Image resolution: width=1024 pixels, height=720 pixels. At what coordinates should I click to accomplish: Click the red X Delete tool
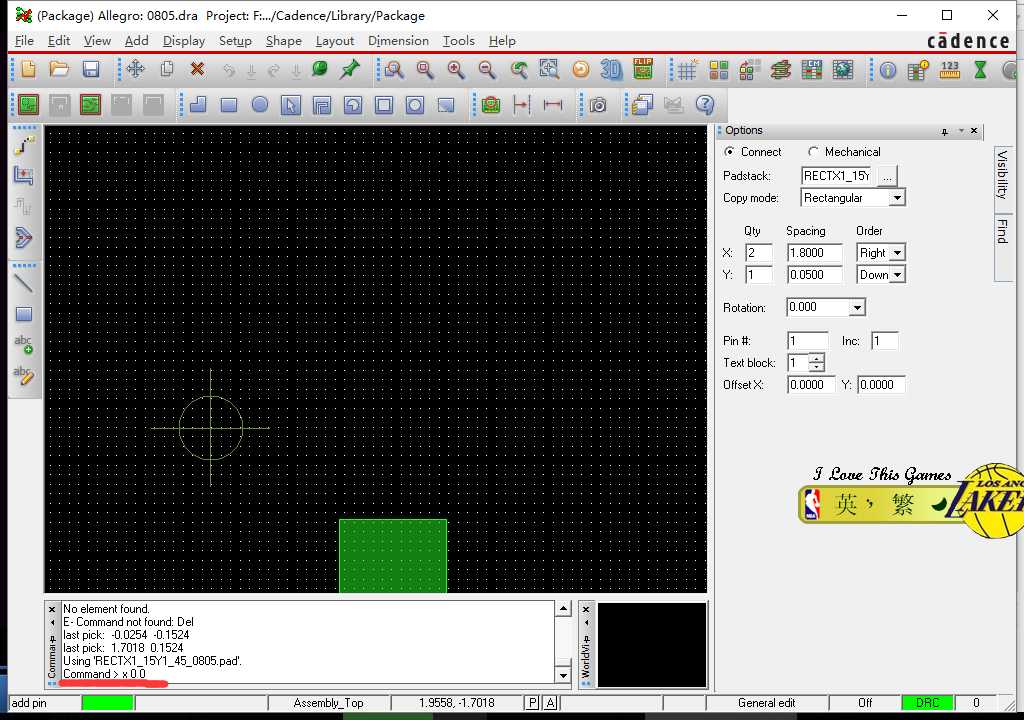point(197,69)
